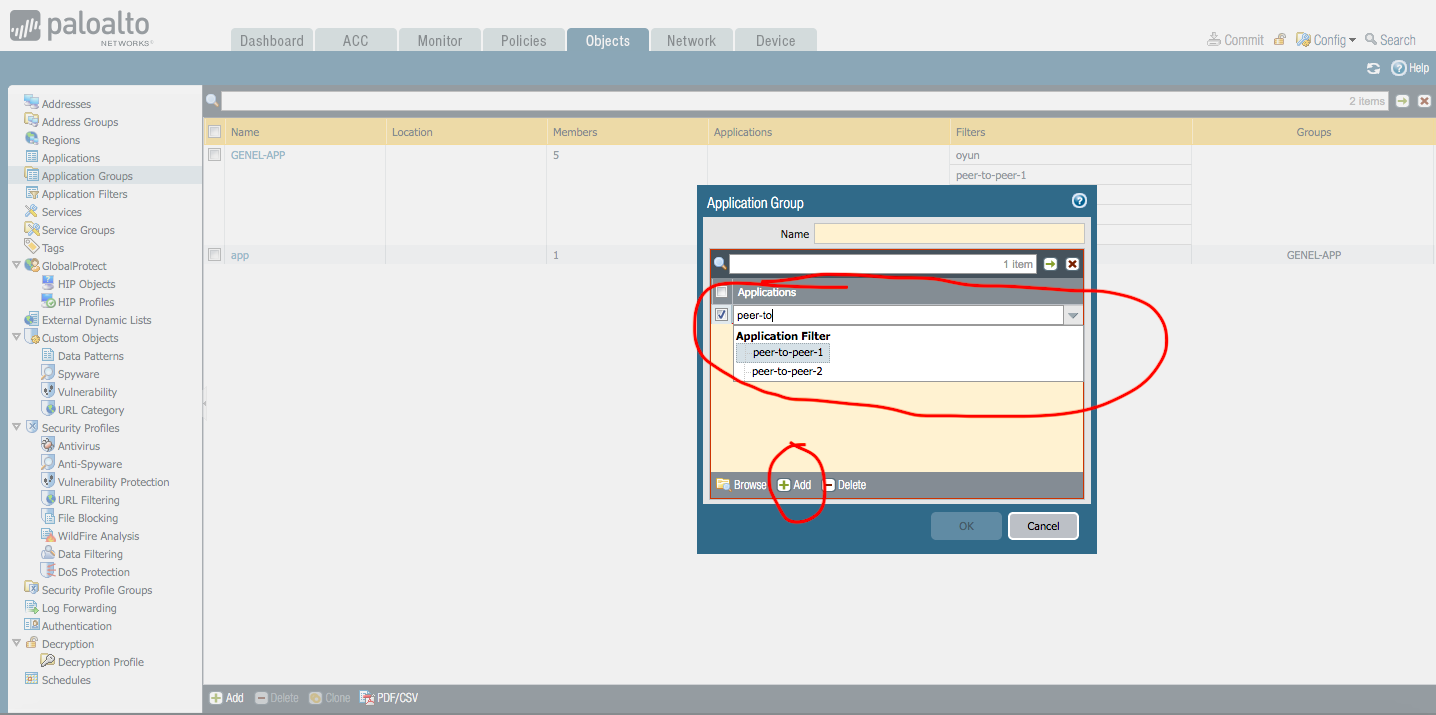Viewport: 1436px width, 715px height.
Task: Click Browse folder icon in dialog
Action: (x=723, y=485)
